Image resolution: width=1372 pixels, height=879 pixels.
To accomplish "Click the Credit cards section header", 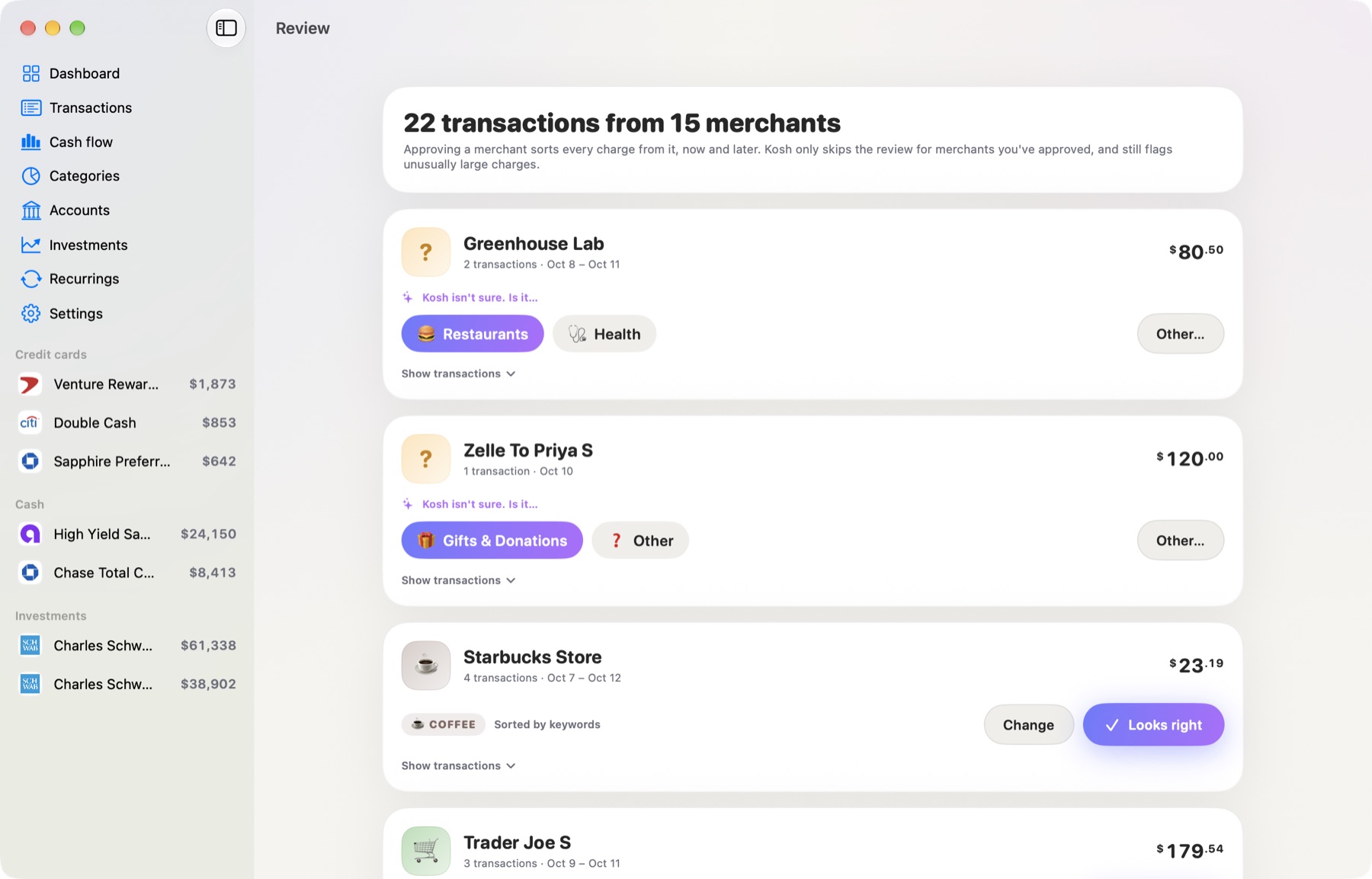I will point(51,354).
